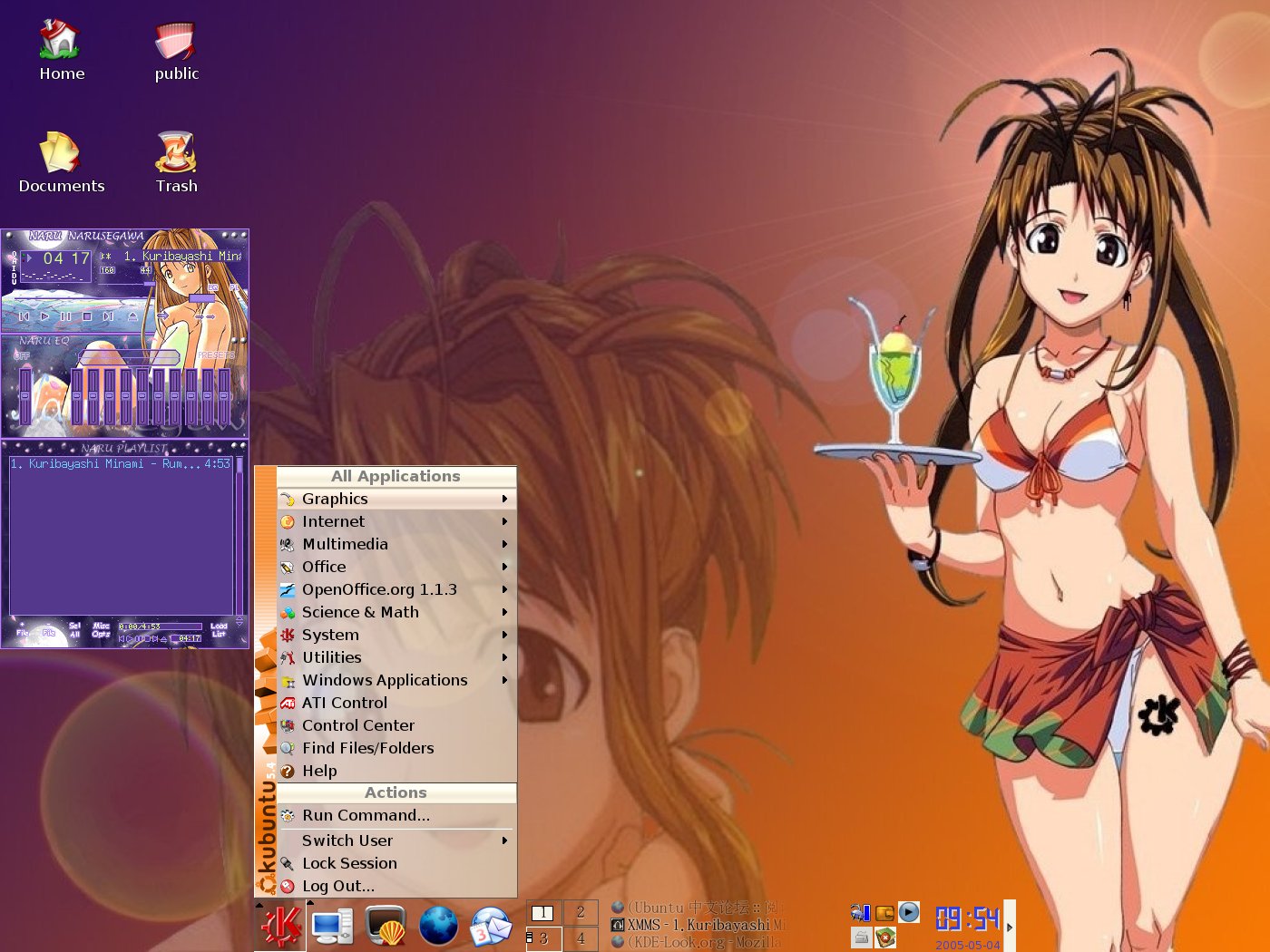Open the public folder desktop icon
Screen dimensions: 1270x952
pos(176,52)
